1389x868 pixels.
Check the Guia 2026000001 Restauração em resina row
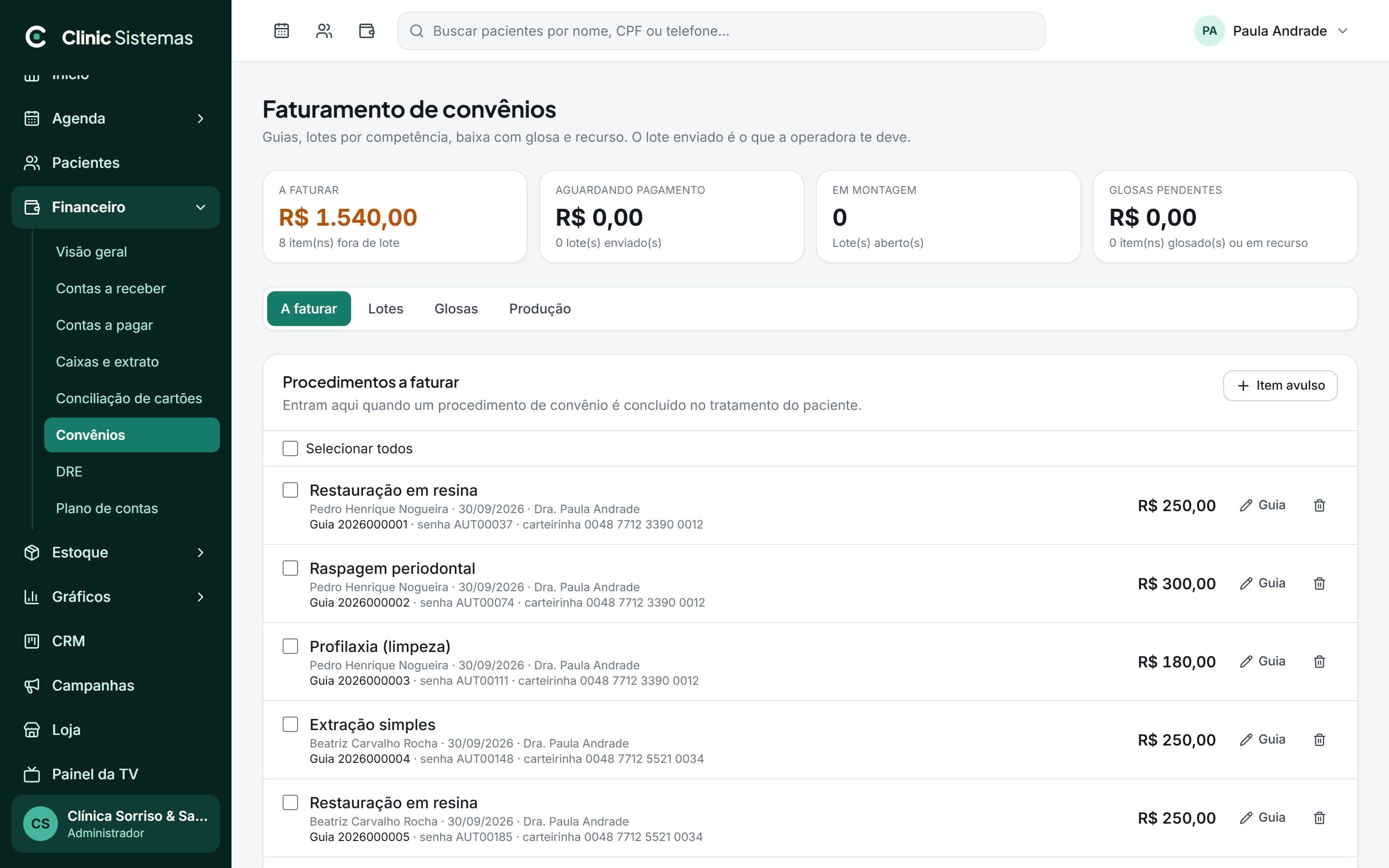(290, 489)
